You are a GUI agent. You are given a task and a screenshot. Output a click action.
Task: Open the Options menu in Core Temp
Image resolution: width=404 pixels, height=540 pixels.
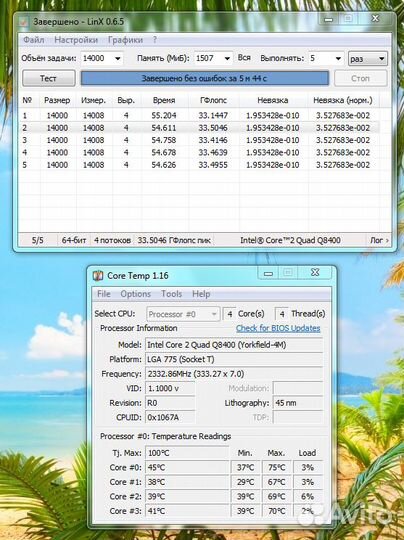136,294
